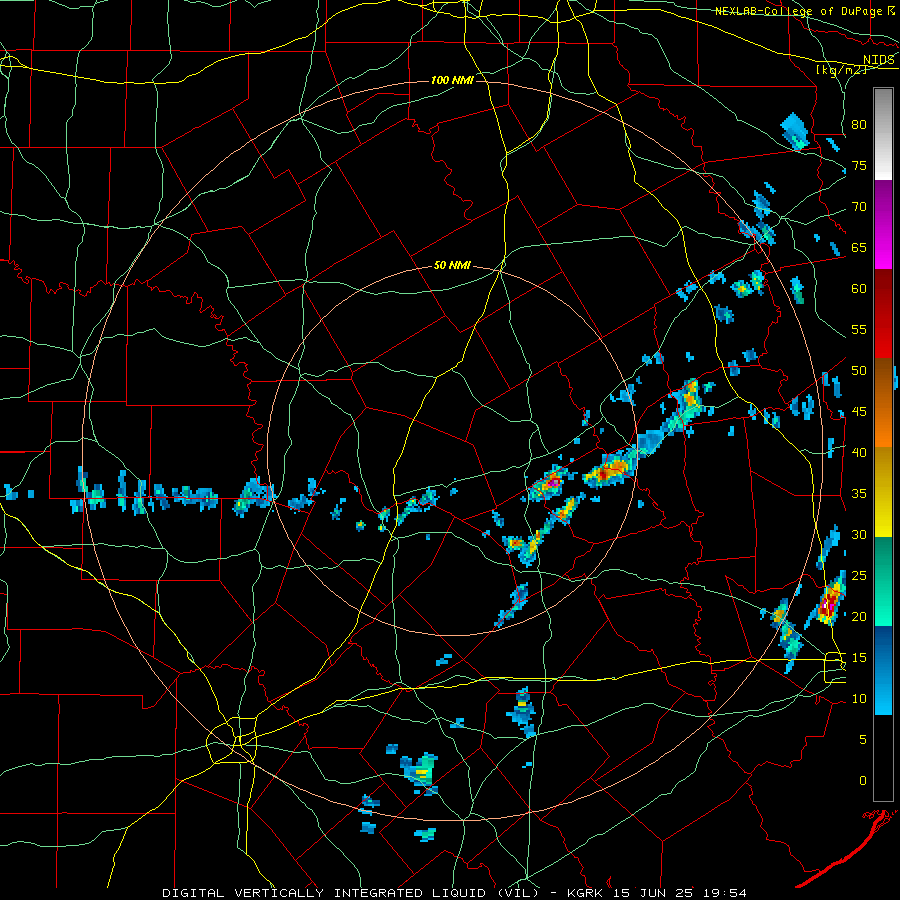Click the 15 value on the color scale
Screen dimensions: 900x900
click(x=859, y=658)
